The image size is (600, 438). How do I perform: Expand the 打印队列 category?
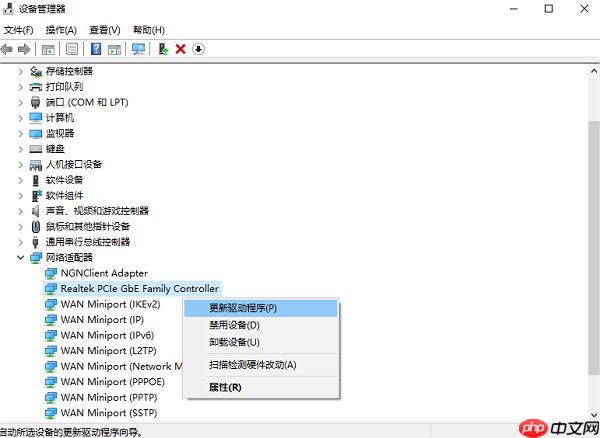21,87
